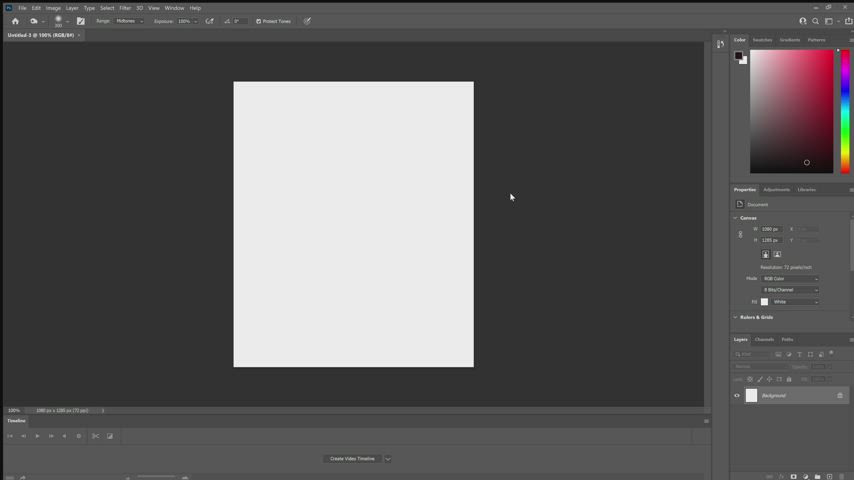The height and width of the screenshot is (480, 854).
Task: Open the Range Midtones dropdown
Action: click(129, 21)
